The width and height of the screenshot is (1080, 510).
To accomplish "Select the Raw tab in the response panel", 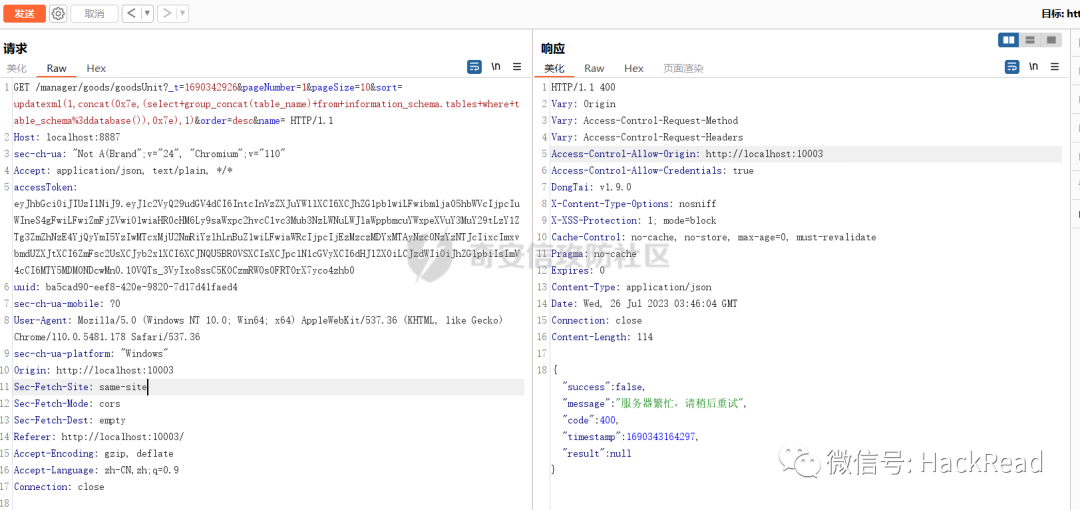I will (594, 68).
